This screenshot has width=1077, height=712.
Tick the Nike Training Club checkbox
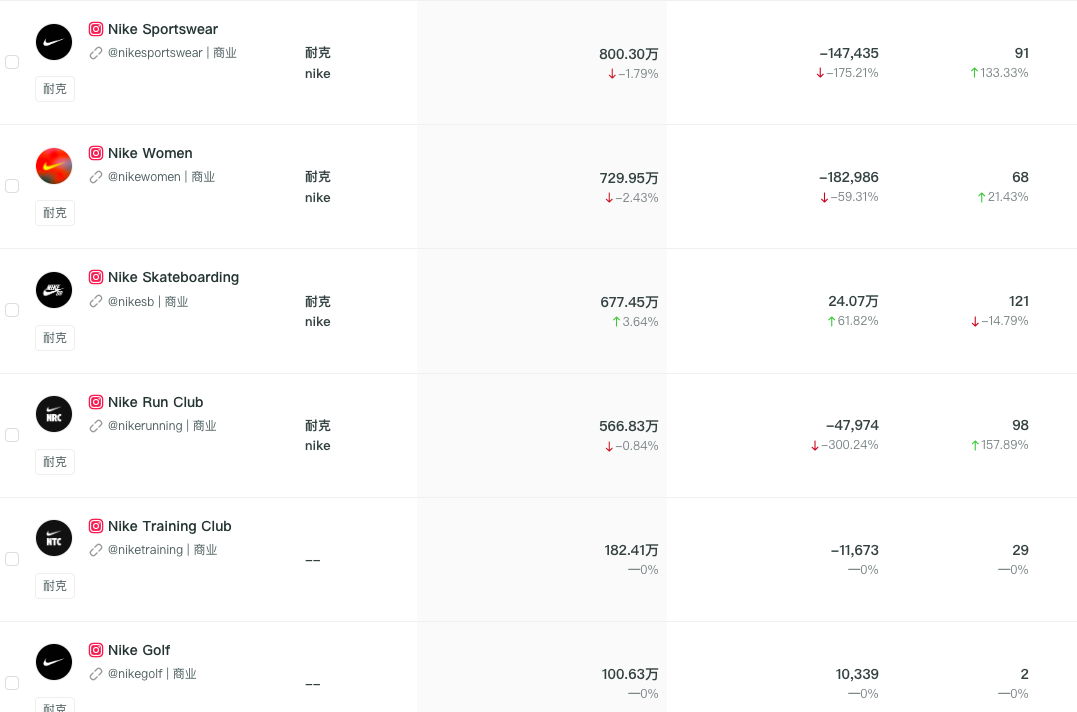point(12,559)
